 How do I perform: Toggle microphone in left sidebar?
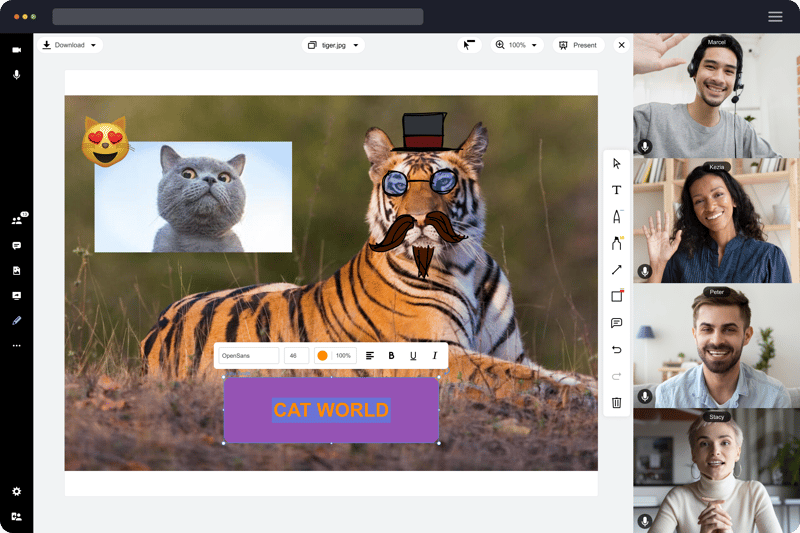click(17, 75)
